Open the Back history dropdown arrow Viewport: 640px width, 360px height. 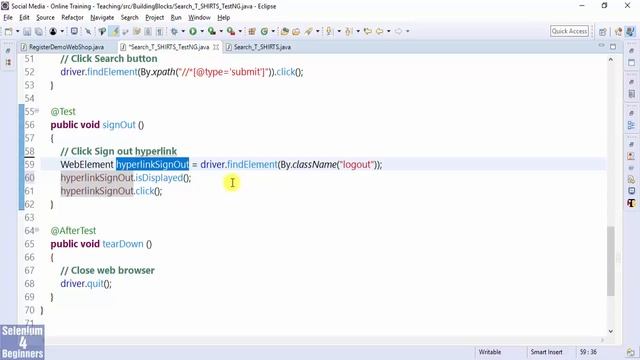tap(389, 31)
